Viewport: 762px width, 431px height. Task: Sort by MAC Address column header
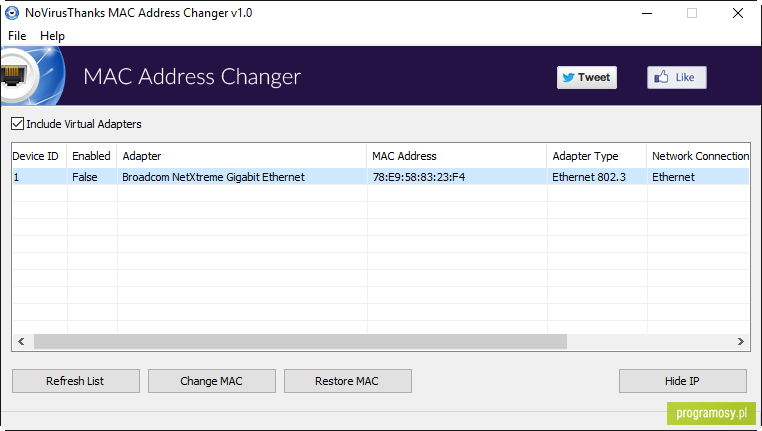pyautogui.click(x=457, y=156)
